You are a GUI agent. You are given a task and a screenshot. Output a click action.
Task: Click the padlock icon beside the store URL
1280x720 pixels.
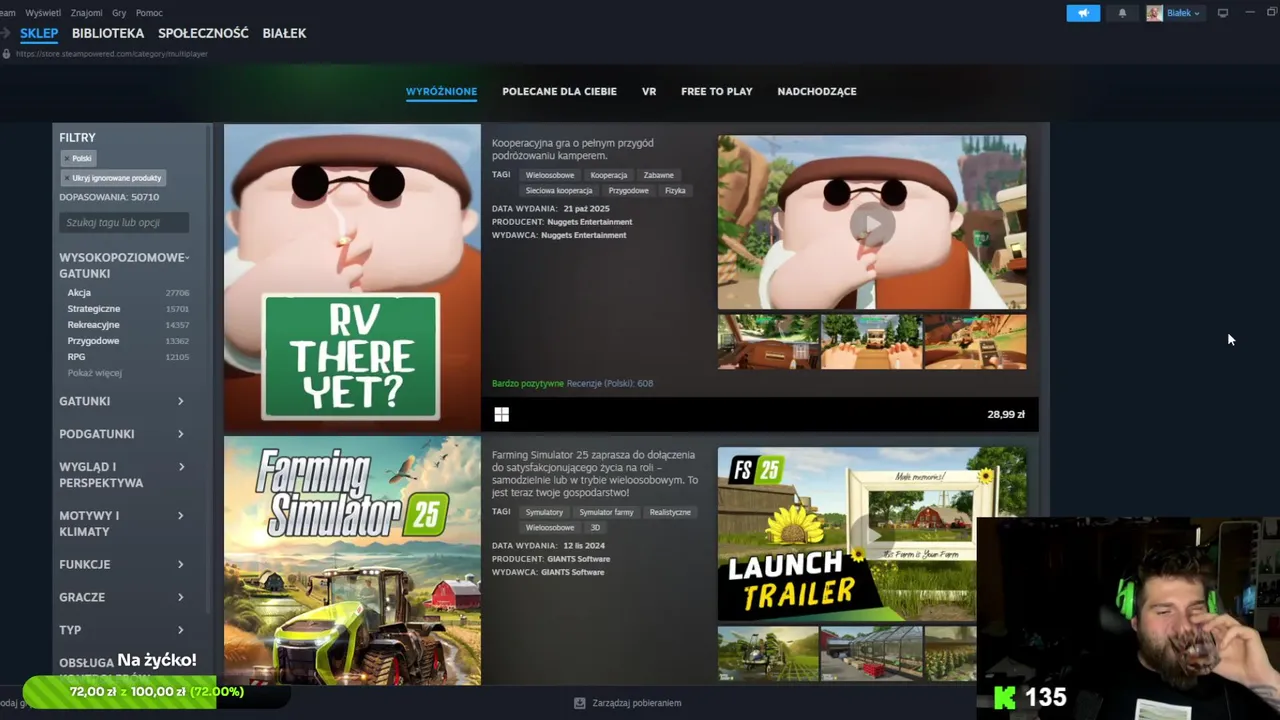(x=7, y=54)
